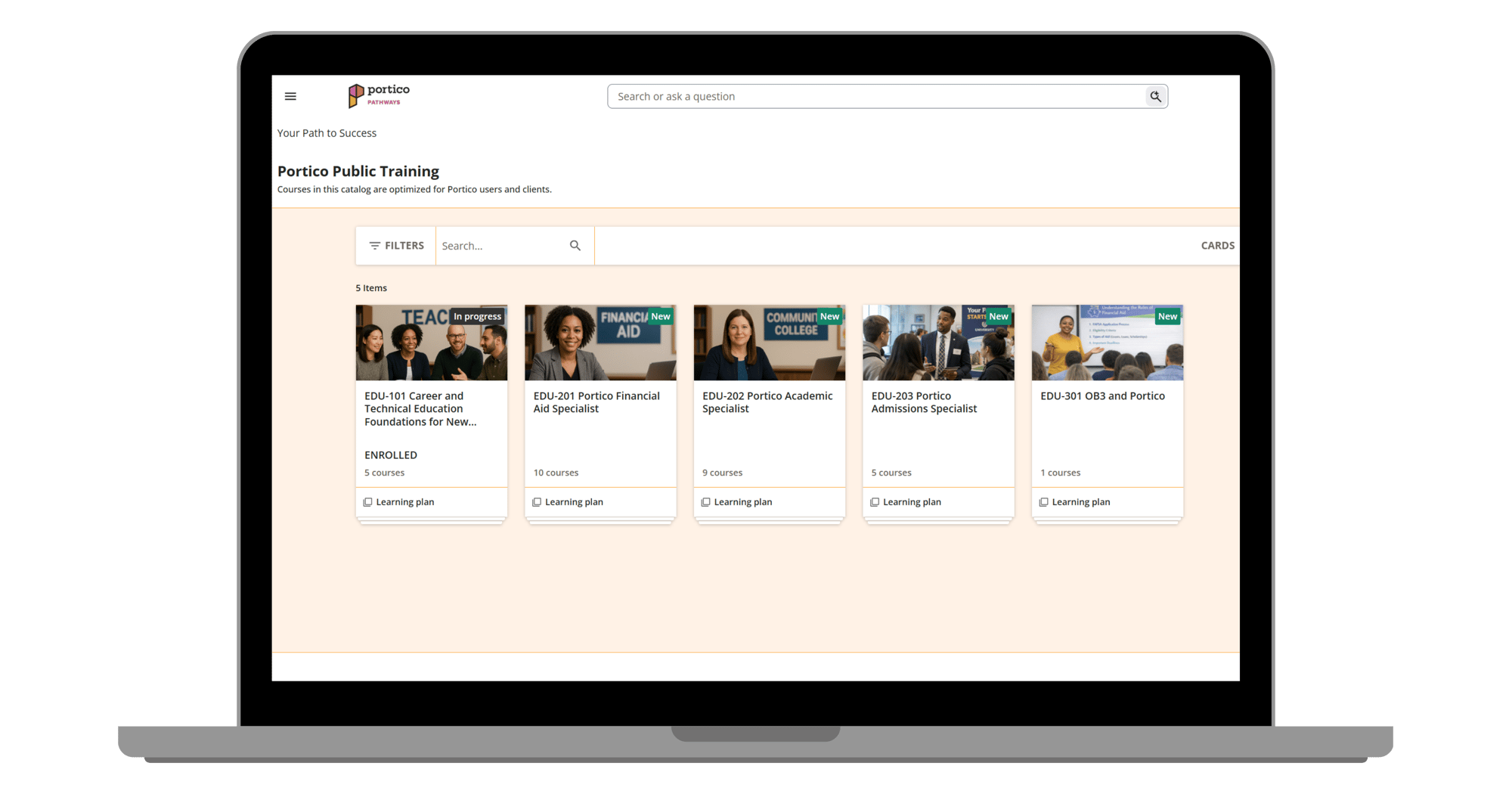Viewport: 1512px width, 794px height.
Task: Open the FILTERS panel
Action: click(x=396, y=246)
